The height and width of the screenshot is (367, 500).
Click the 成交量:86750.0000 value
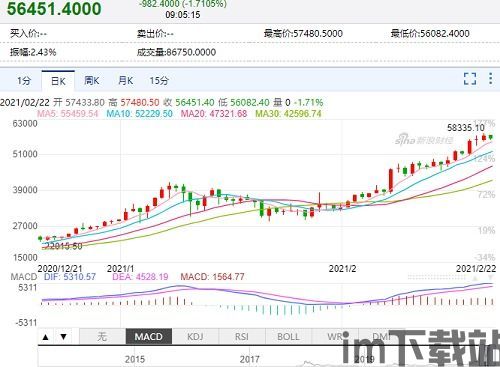(x=176, y=52)
